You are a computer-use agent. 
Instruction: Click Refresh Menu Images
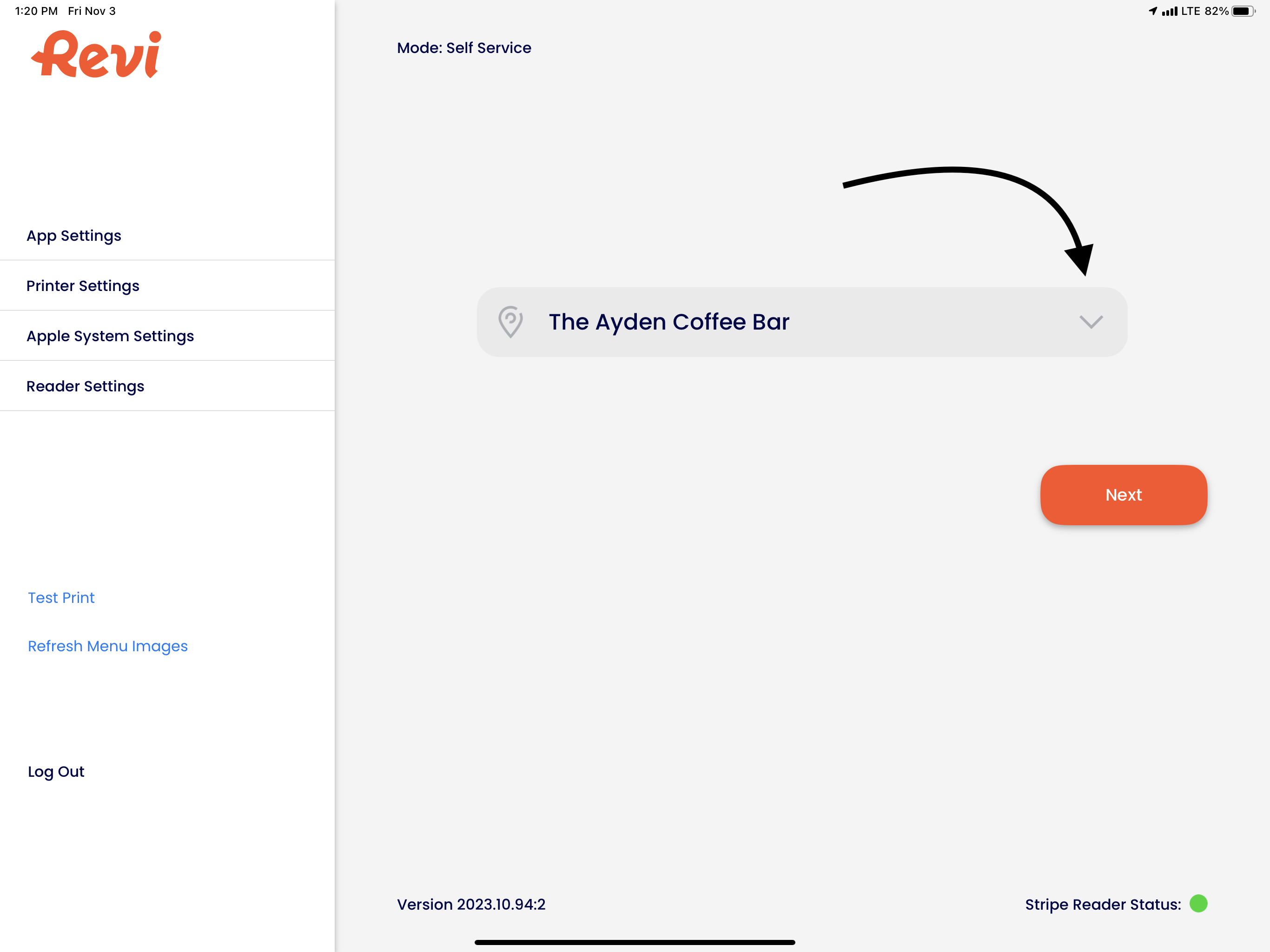pyautogui.click(x=107, y=646)
